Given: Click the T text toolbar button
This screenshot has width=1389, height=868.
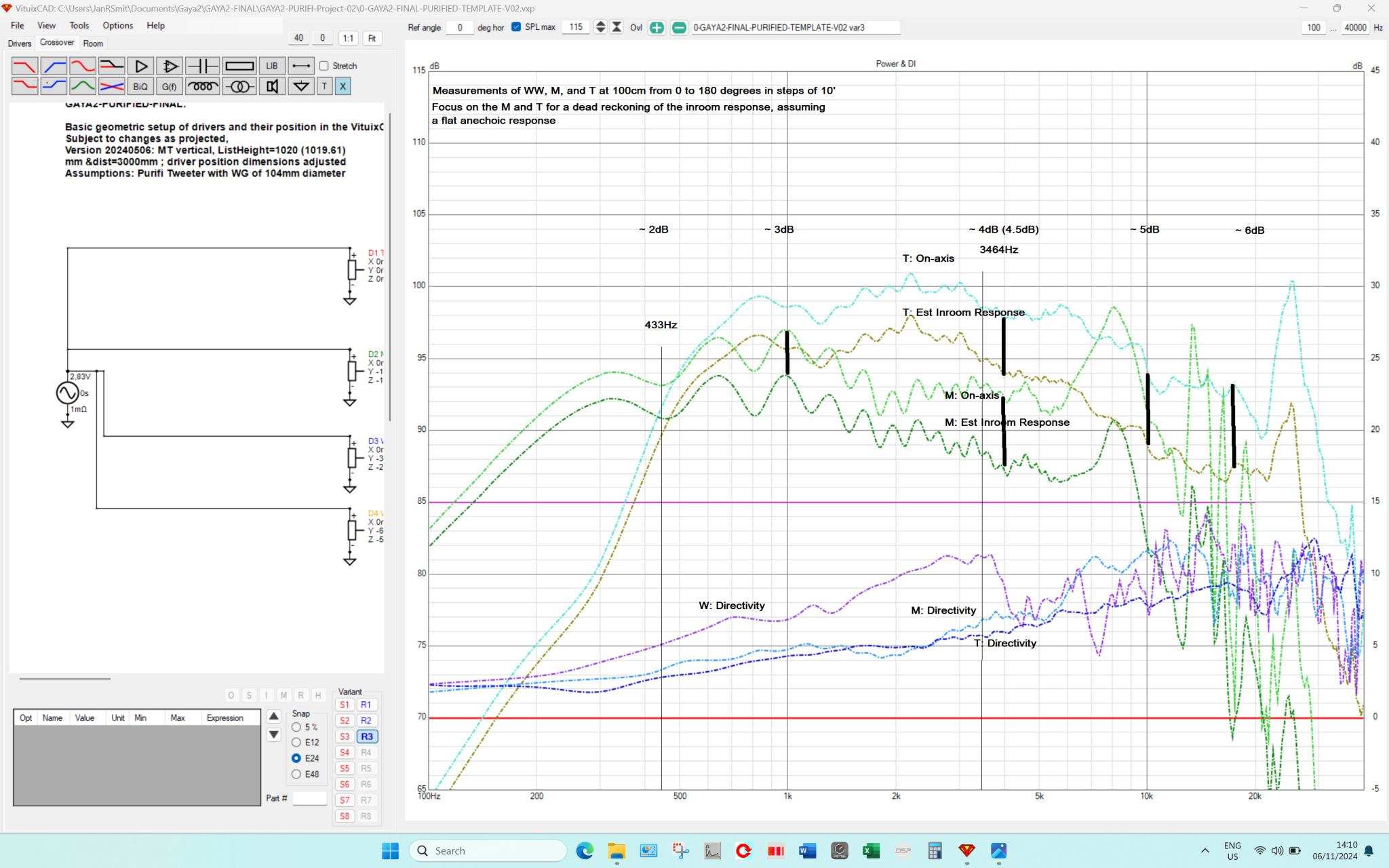Looking at the screenshot, I should (324, 86).
